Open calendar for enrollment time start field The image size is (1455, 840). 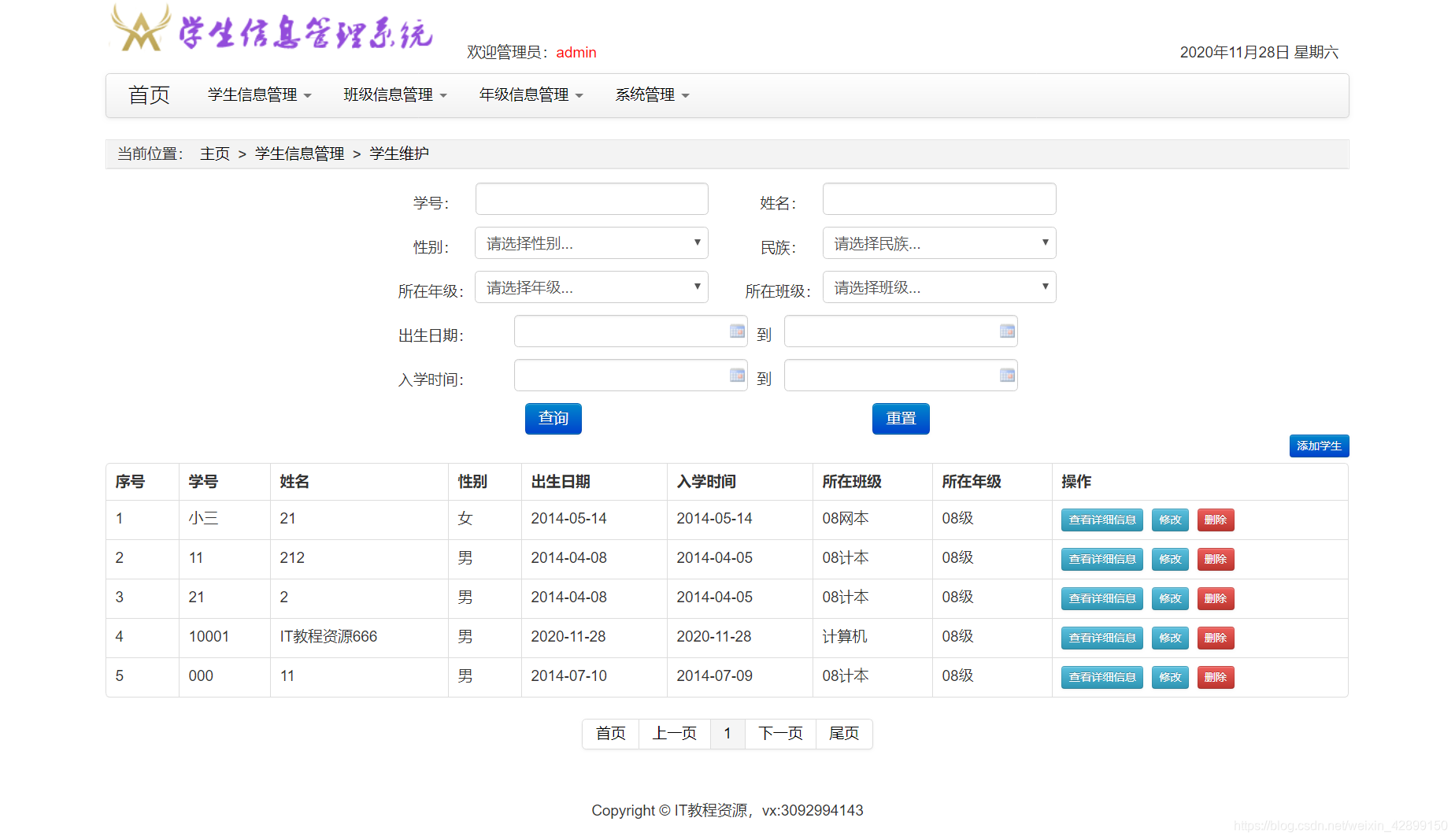coord(737,376)
